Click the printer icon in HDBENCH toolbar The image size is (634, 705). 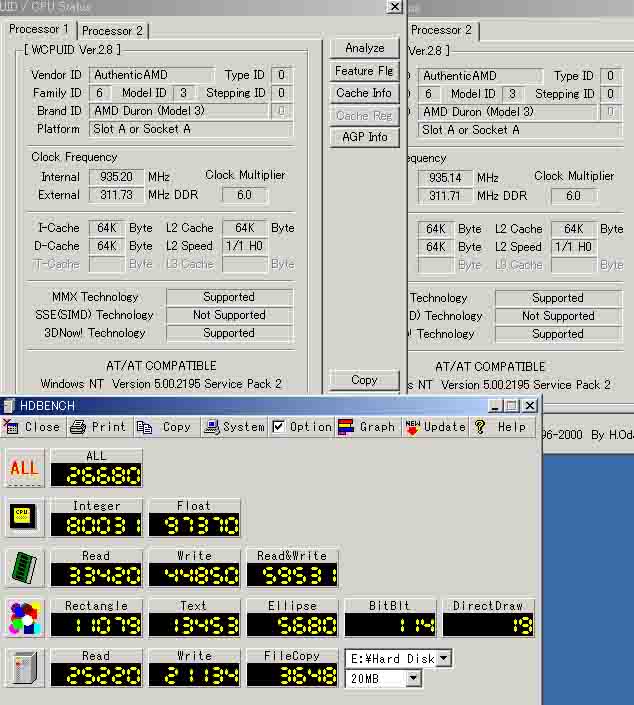pyautogui.click(x=78, y=427)
